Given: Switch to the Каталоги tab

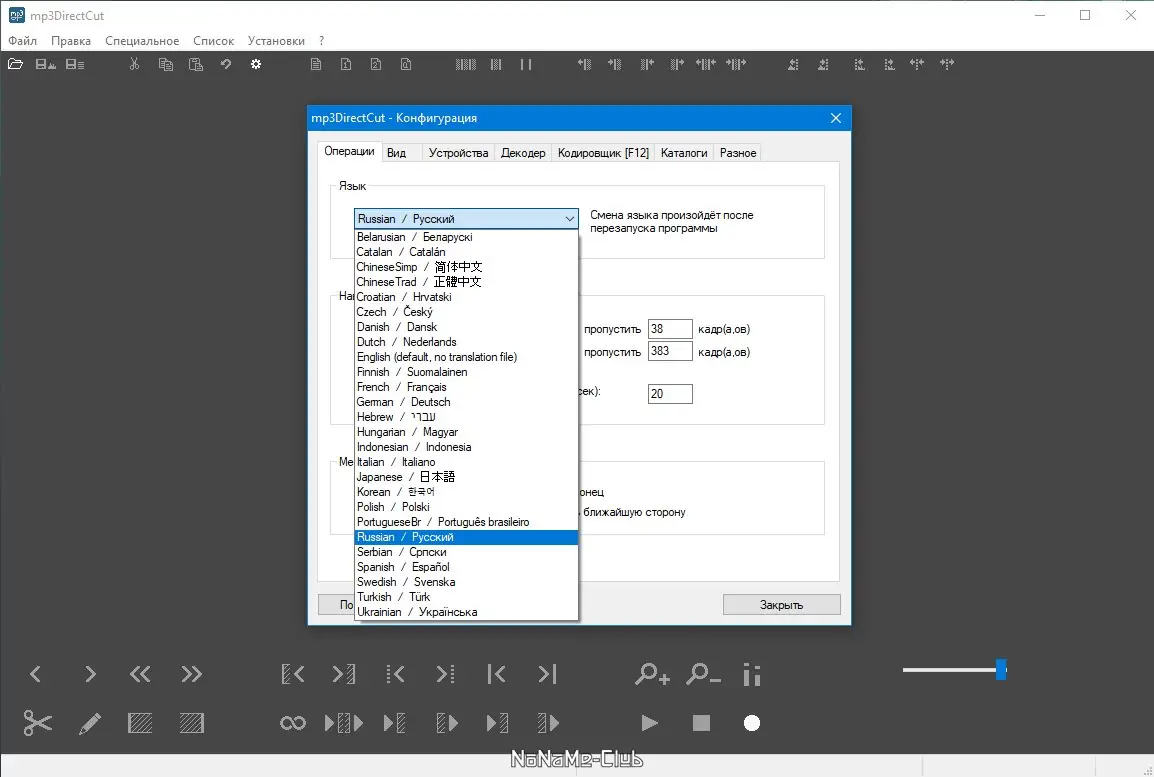Looking at the screenshot, I should pos(684,153).
